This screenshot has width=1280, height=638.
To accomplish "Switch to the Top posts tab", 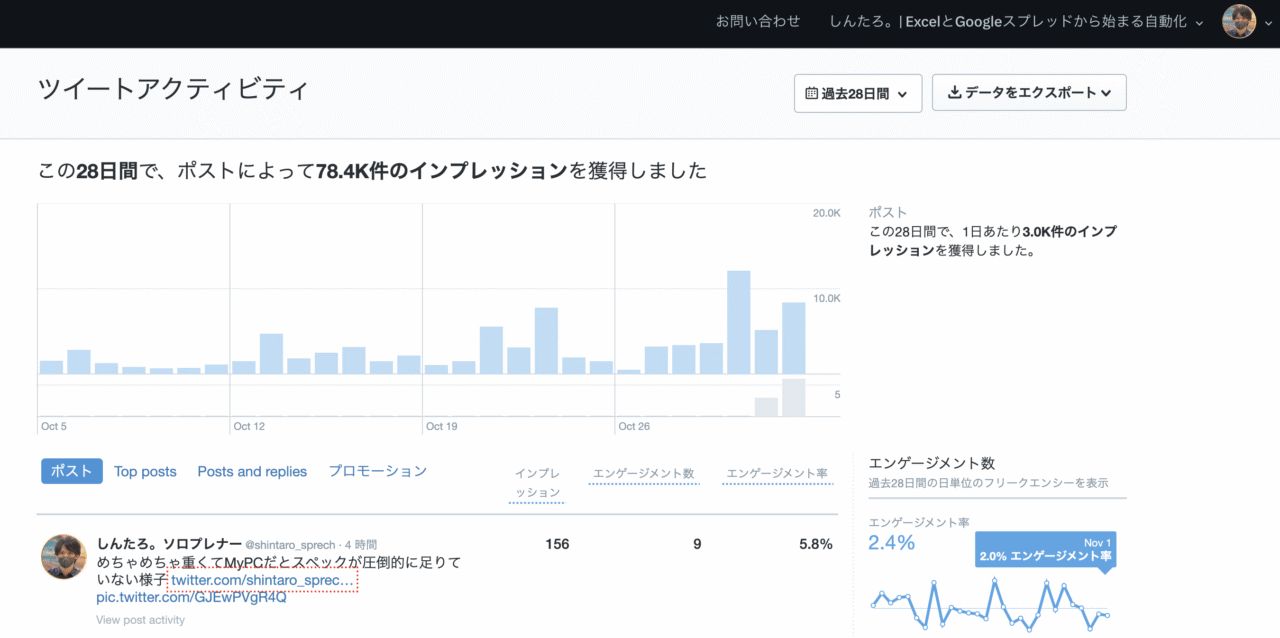I will pos(145,471).
